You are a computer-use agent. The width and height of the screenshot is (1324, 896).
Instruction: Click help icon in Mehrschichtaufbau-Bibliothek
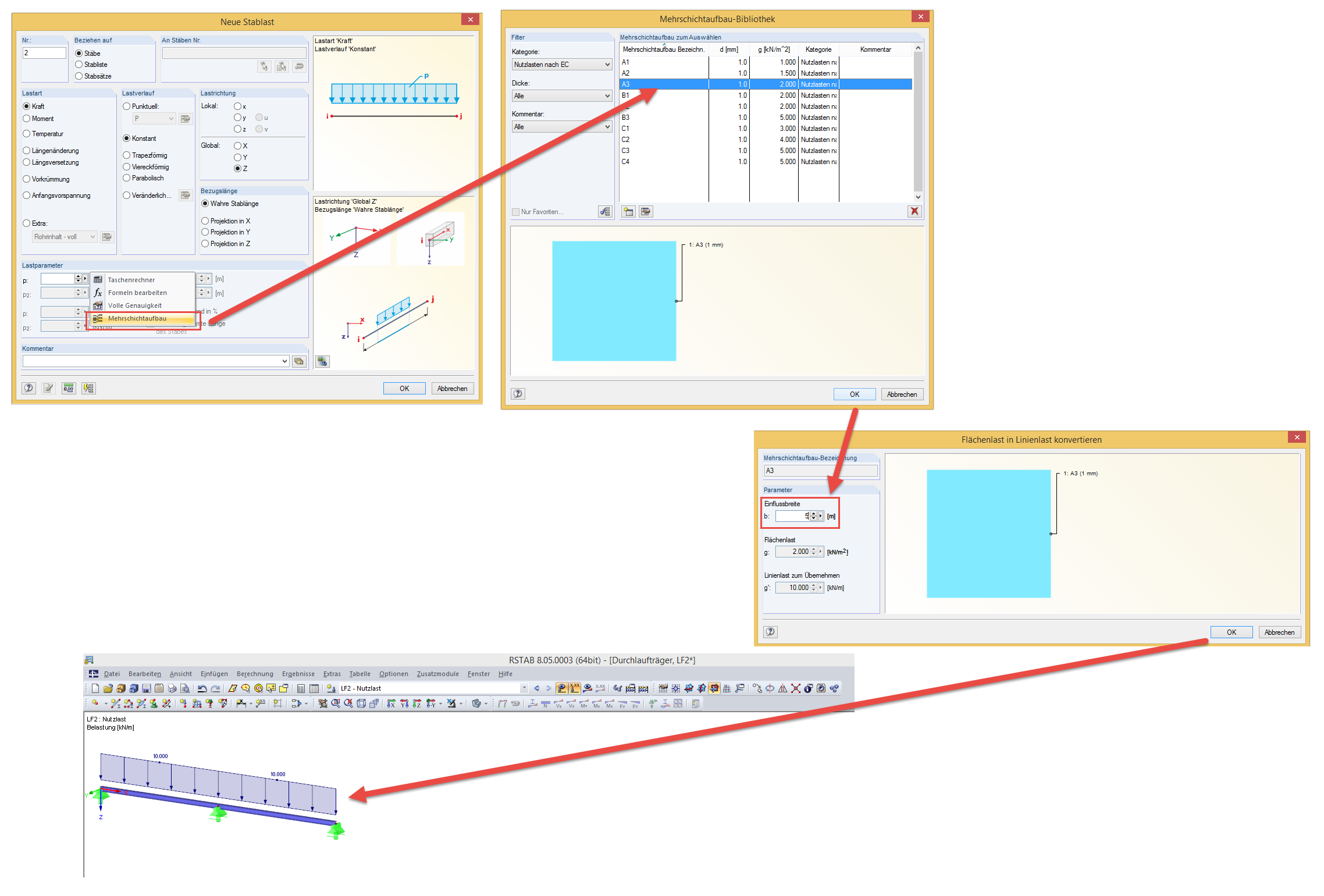click(518, 394)
